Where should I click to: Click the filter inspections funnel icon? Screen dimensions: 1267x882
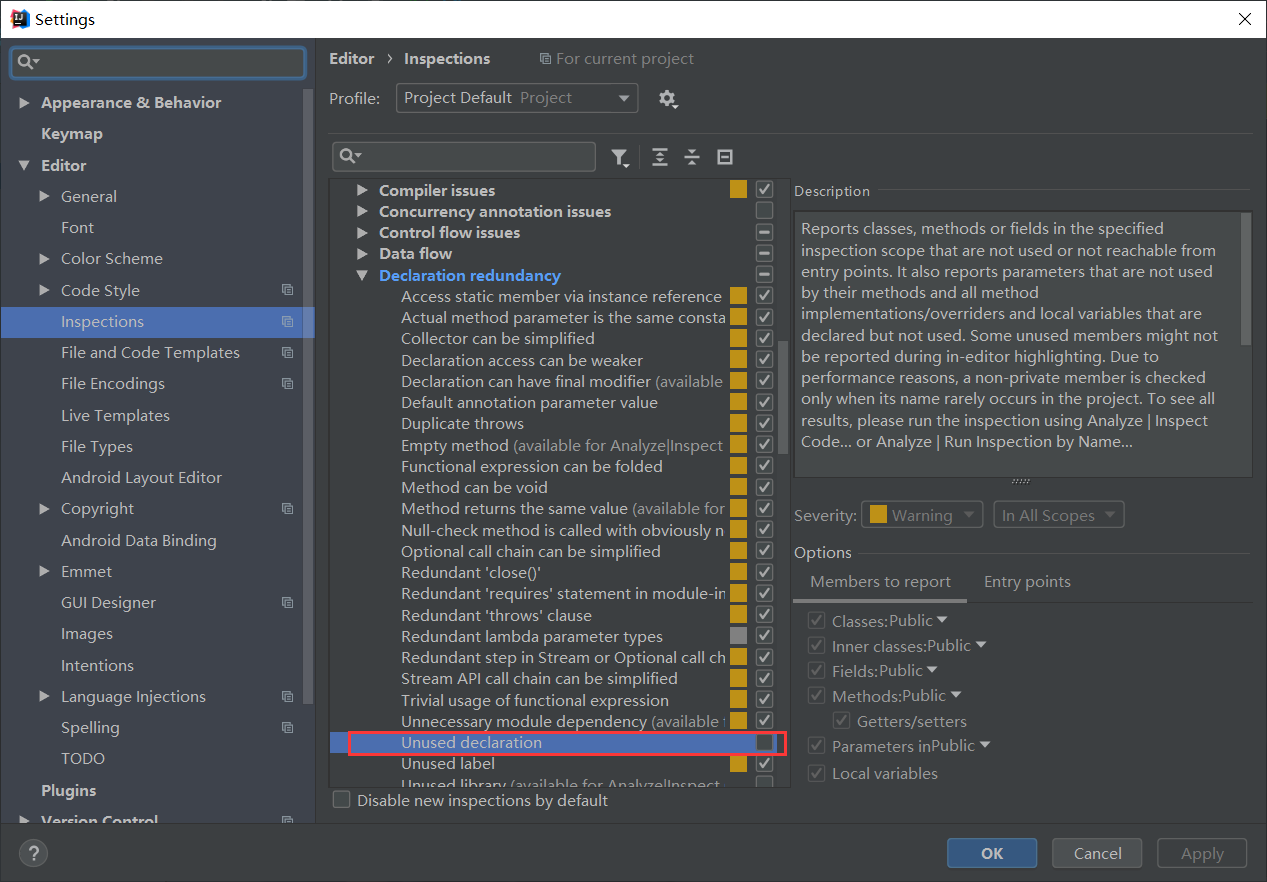(621, 157)
